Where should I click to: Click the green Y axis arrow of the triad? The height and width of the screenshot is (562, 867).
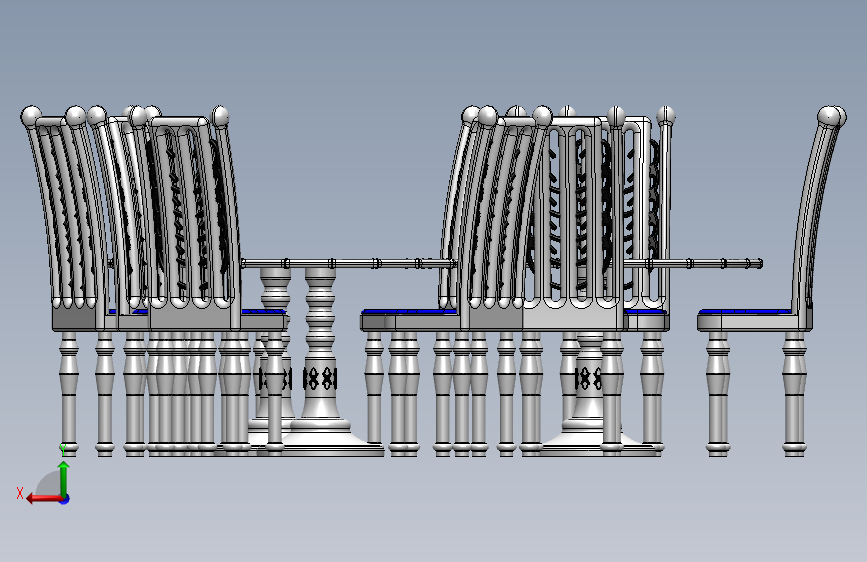64,480
